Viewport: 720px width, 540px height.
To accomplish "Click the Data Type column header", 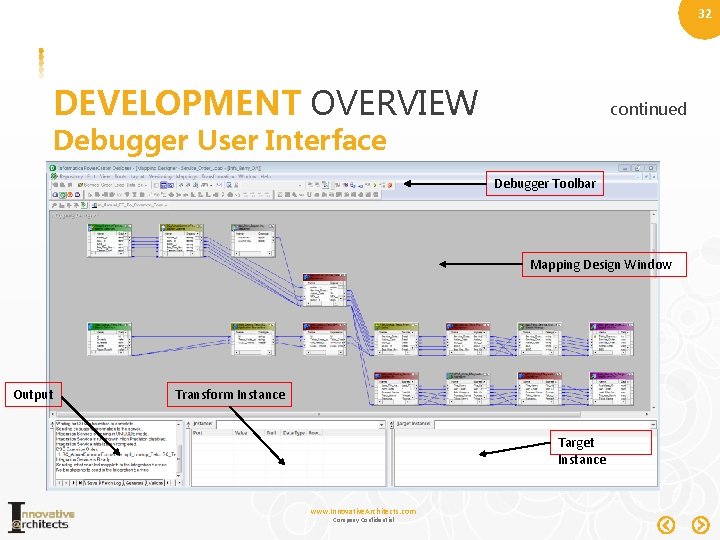I will click(x=294, y=433).
